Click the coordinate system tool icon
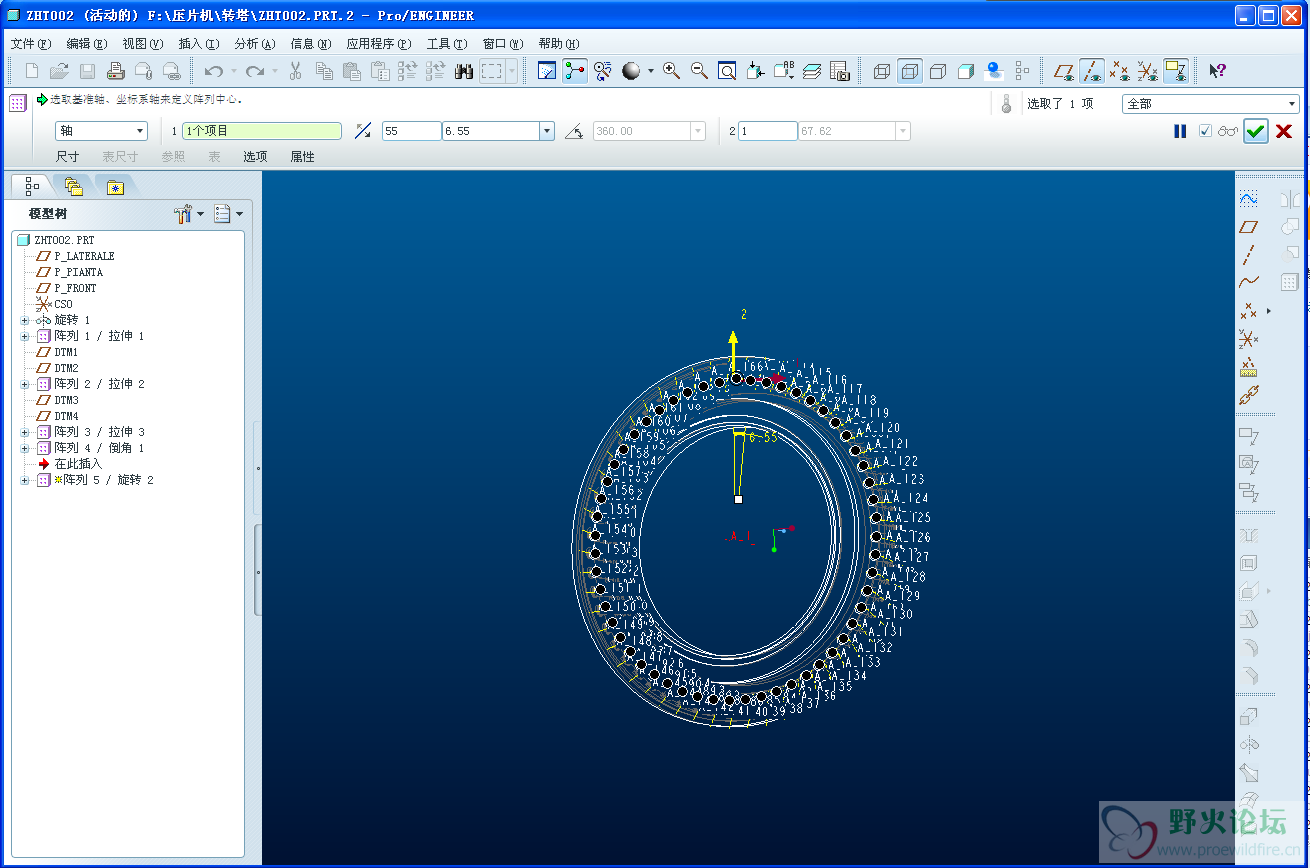Image resolution: width=1310 pixels, height=868 pixels. tap(1248, 339)
